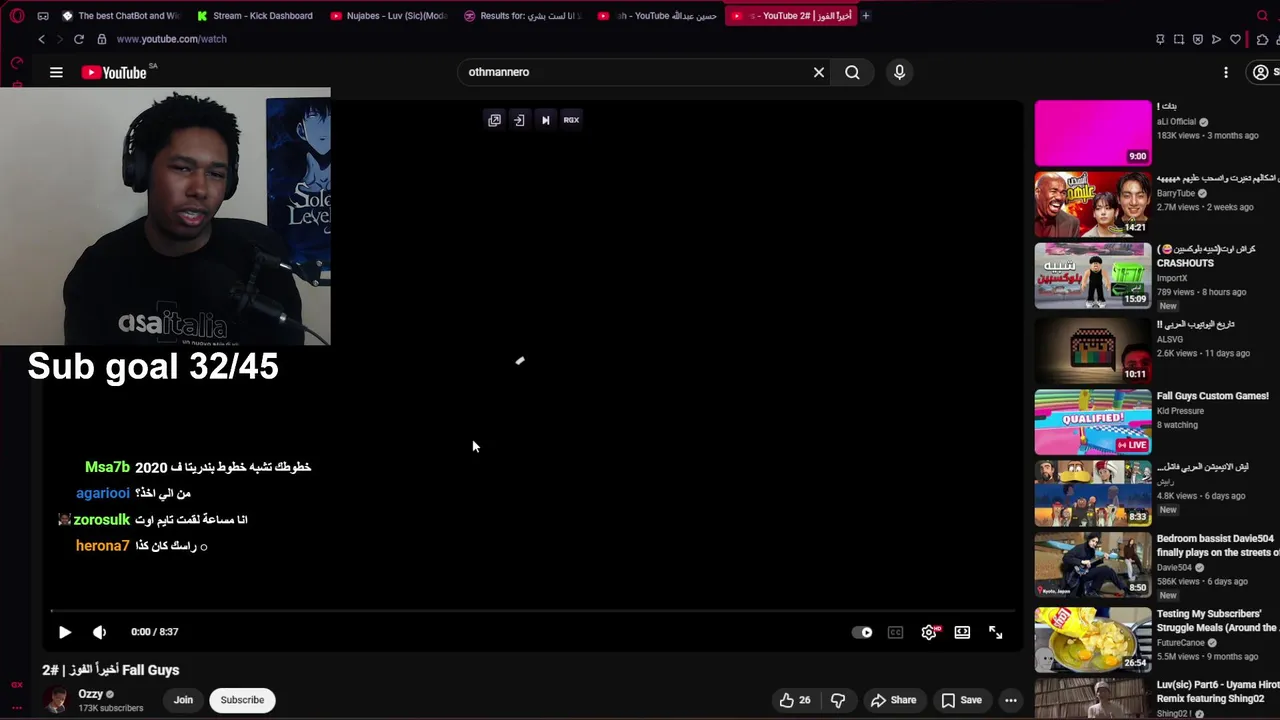This screenshot has height=720, width=1280.
Task: Go forward in browser history
Action: pos(59,39)
